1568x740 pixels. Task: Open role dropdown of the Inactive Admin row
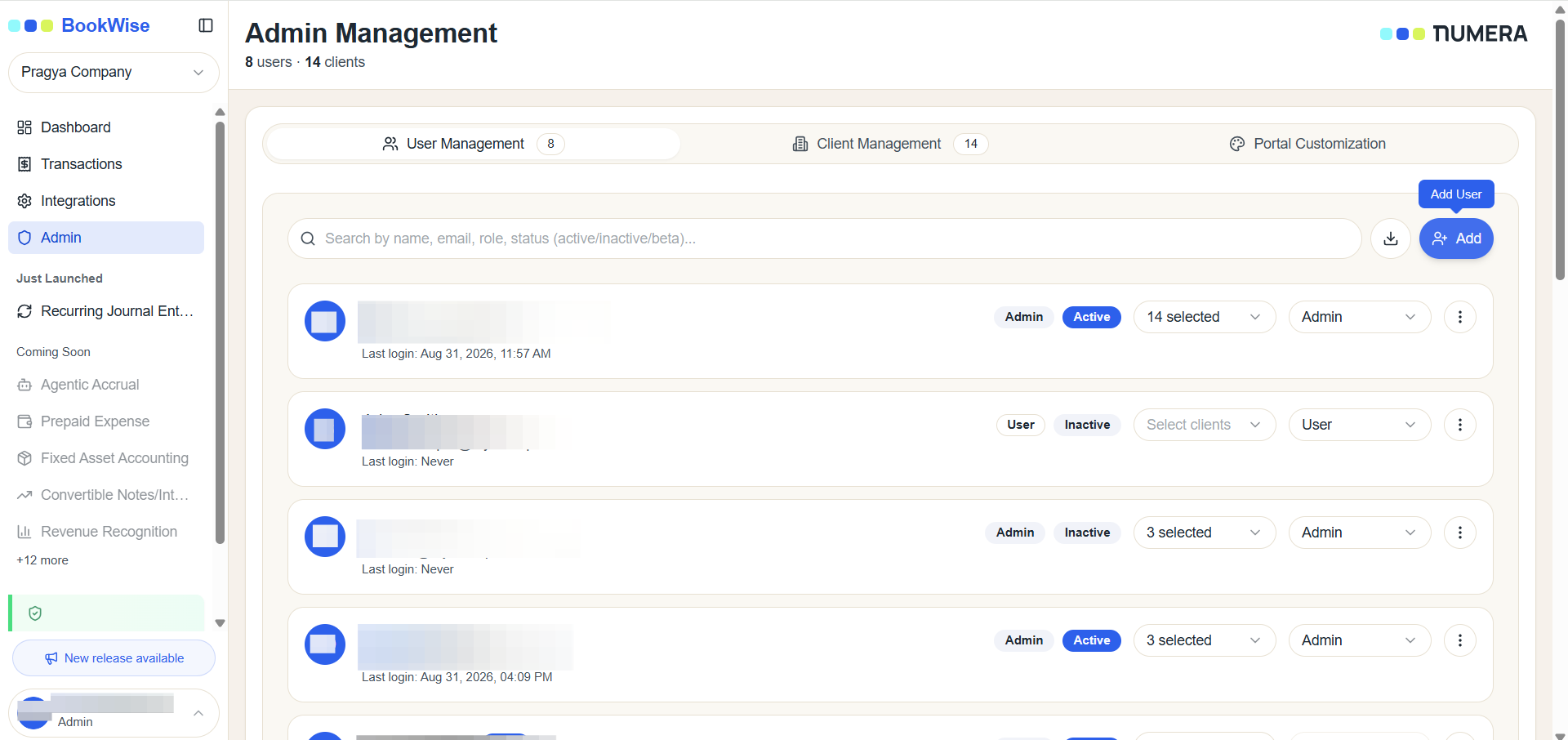tap(1360, 533)
